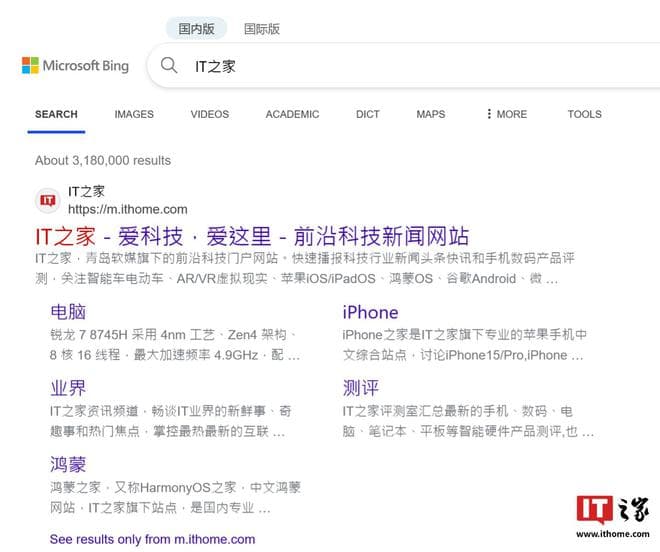Go to the MAPS tab
The height and width of the screenshot is (552, 660).
431,114
